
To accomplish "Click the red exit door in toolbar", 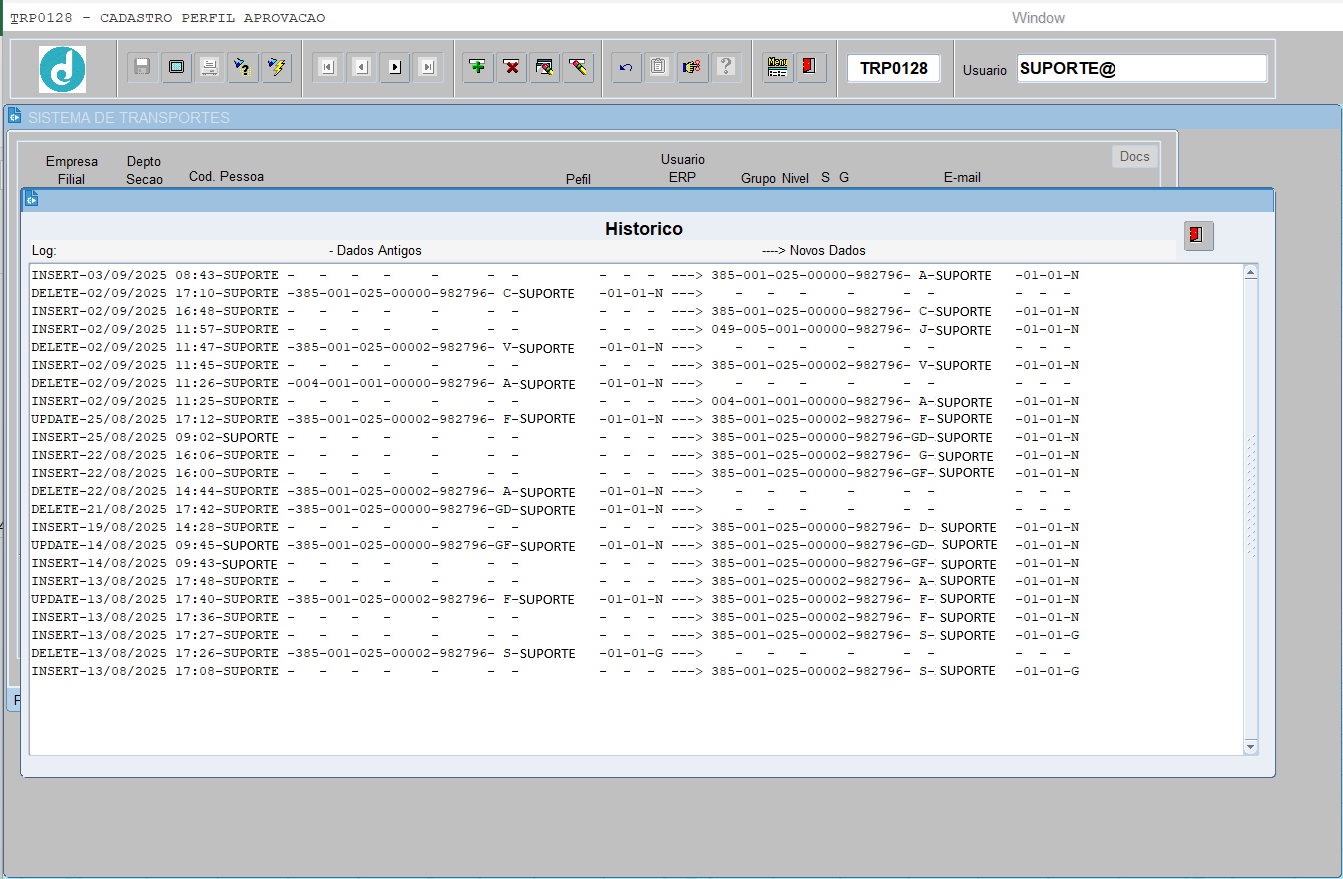I will coord(810,67).
